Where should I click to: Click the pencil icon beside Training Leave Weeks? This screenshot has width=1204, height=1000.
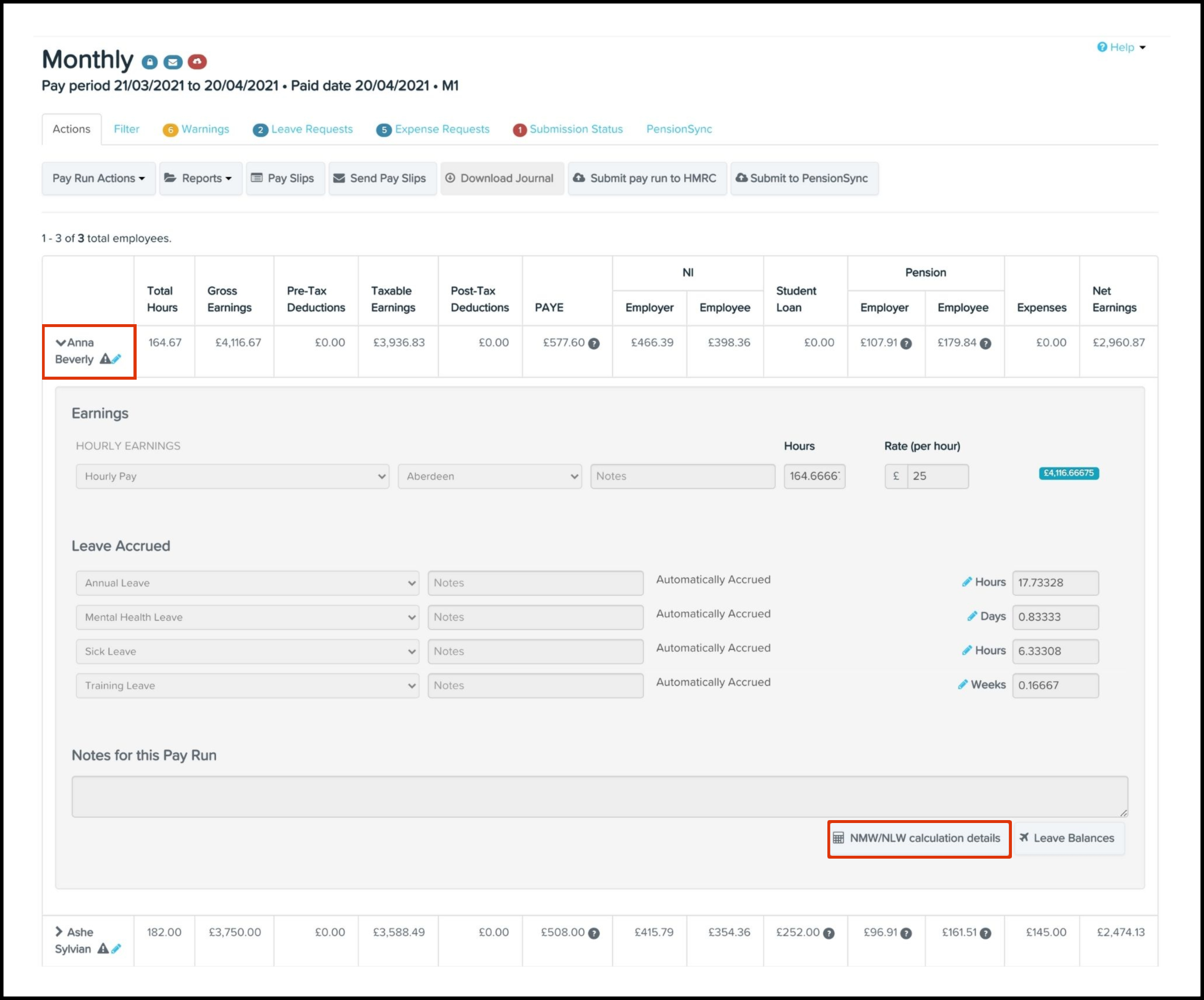pos(963,685)
